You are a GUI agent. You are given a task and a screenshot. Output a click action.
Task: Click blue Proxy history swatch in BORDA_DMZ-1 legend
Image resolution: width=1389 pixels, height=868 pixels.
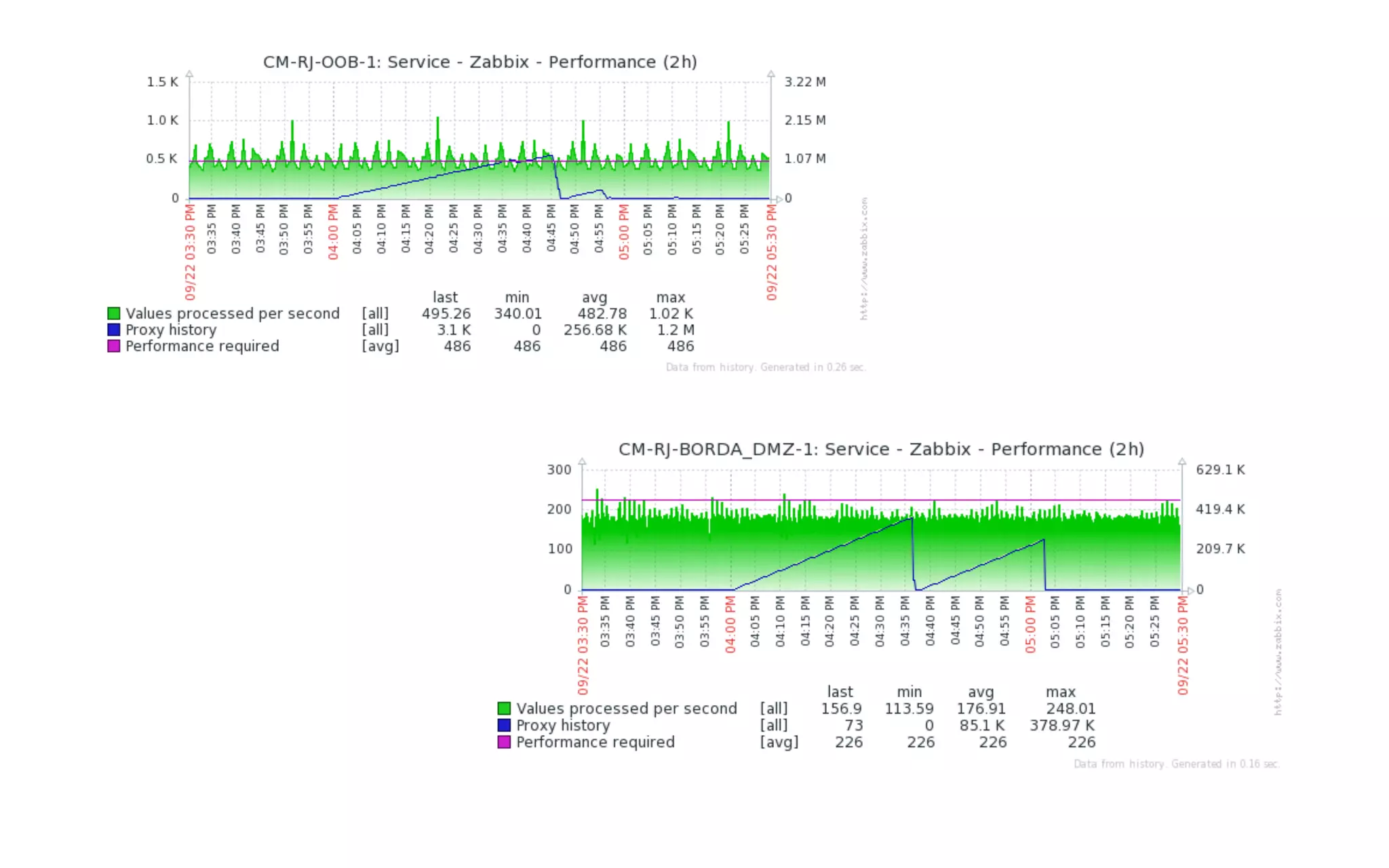[x=504, y=725]
